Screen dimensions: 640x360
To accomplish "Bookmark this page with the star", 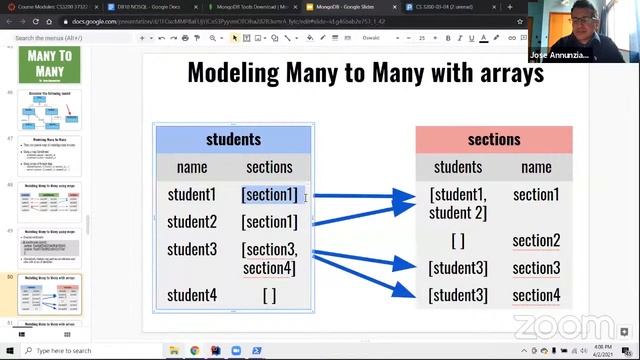I will (520, 22).
